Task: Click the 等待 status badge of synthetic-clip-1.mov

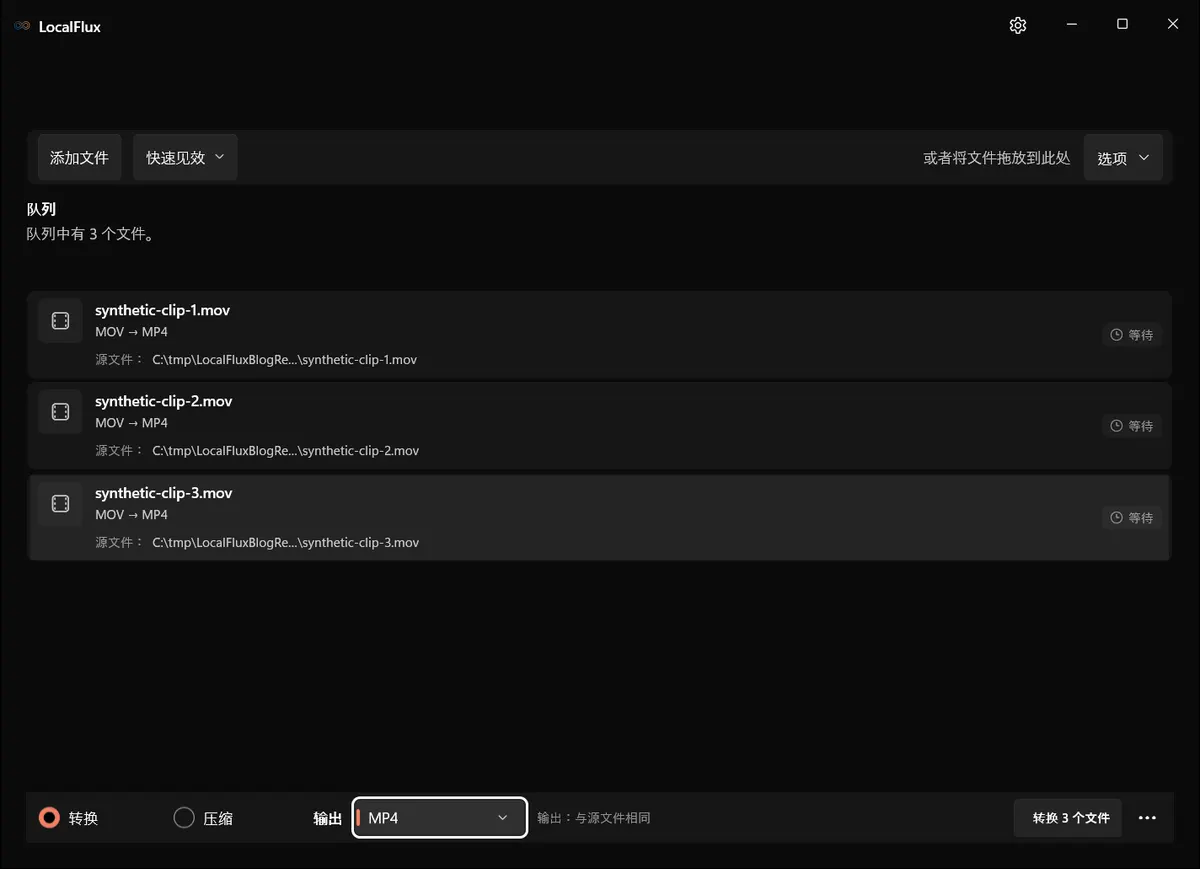Action: (x=1132, y=335)
